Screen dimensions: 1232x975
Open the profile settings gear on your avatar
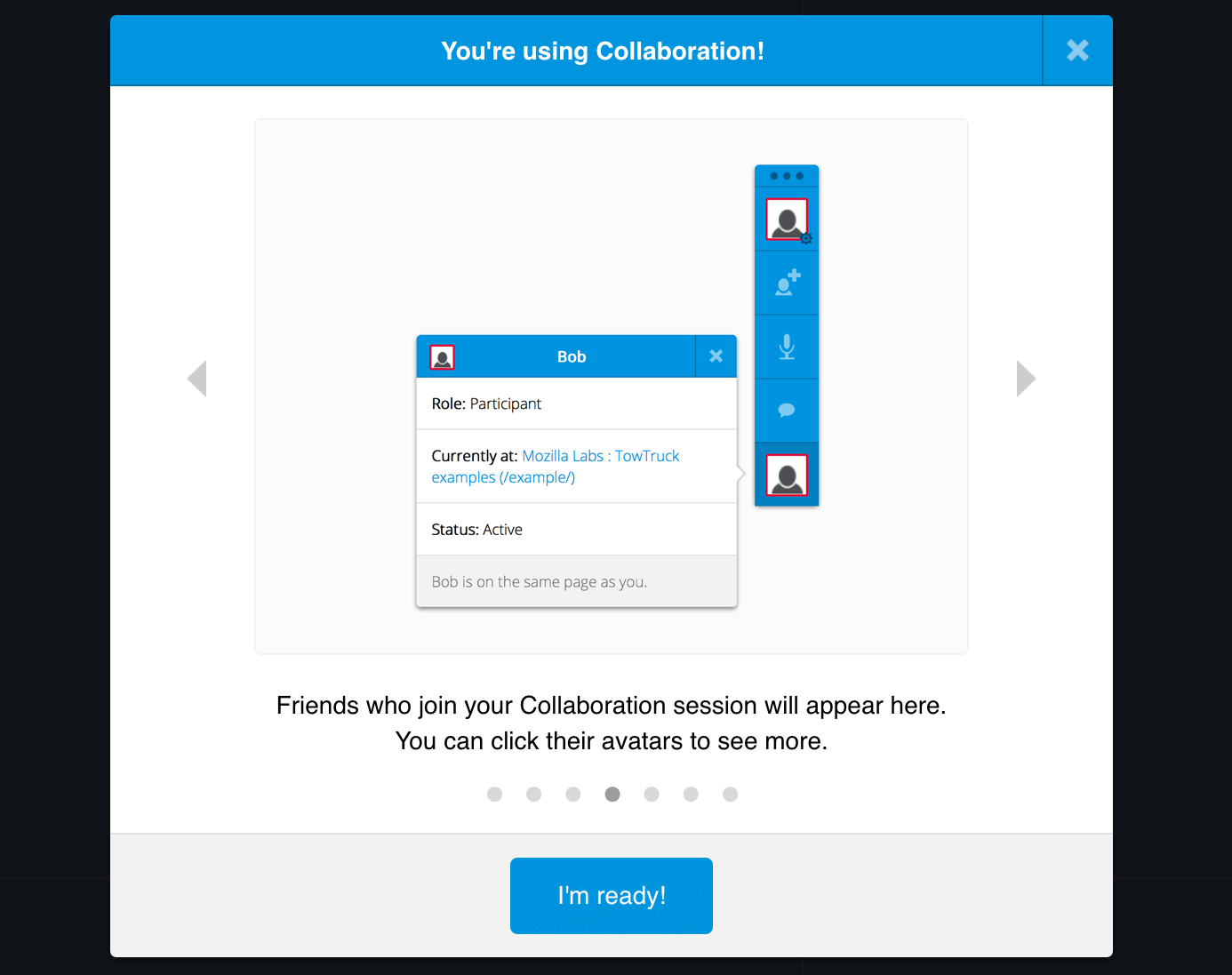point(805,238)
